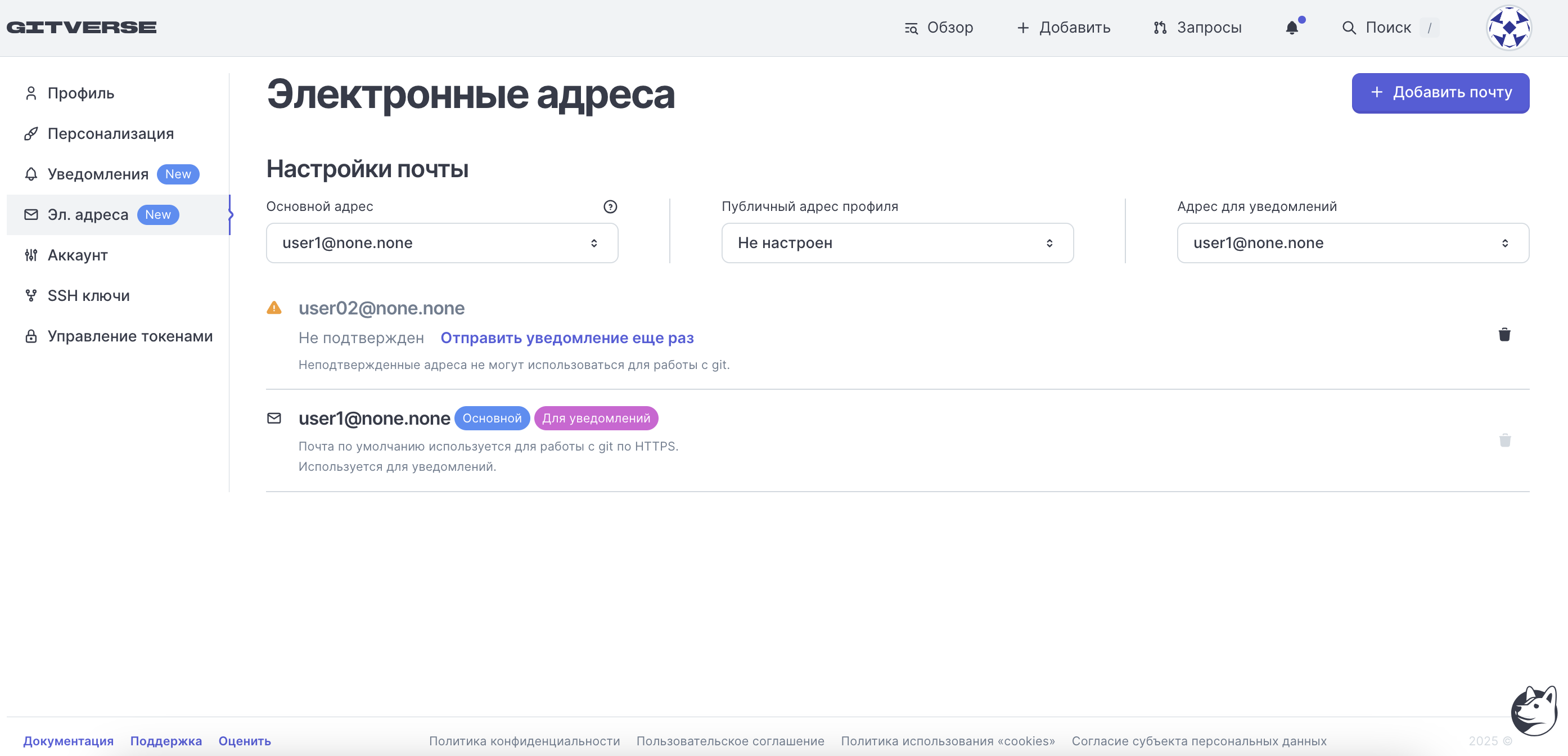Open Документация footer link

click(68, 741)
